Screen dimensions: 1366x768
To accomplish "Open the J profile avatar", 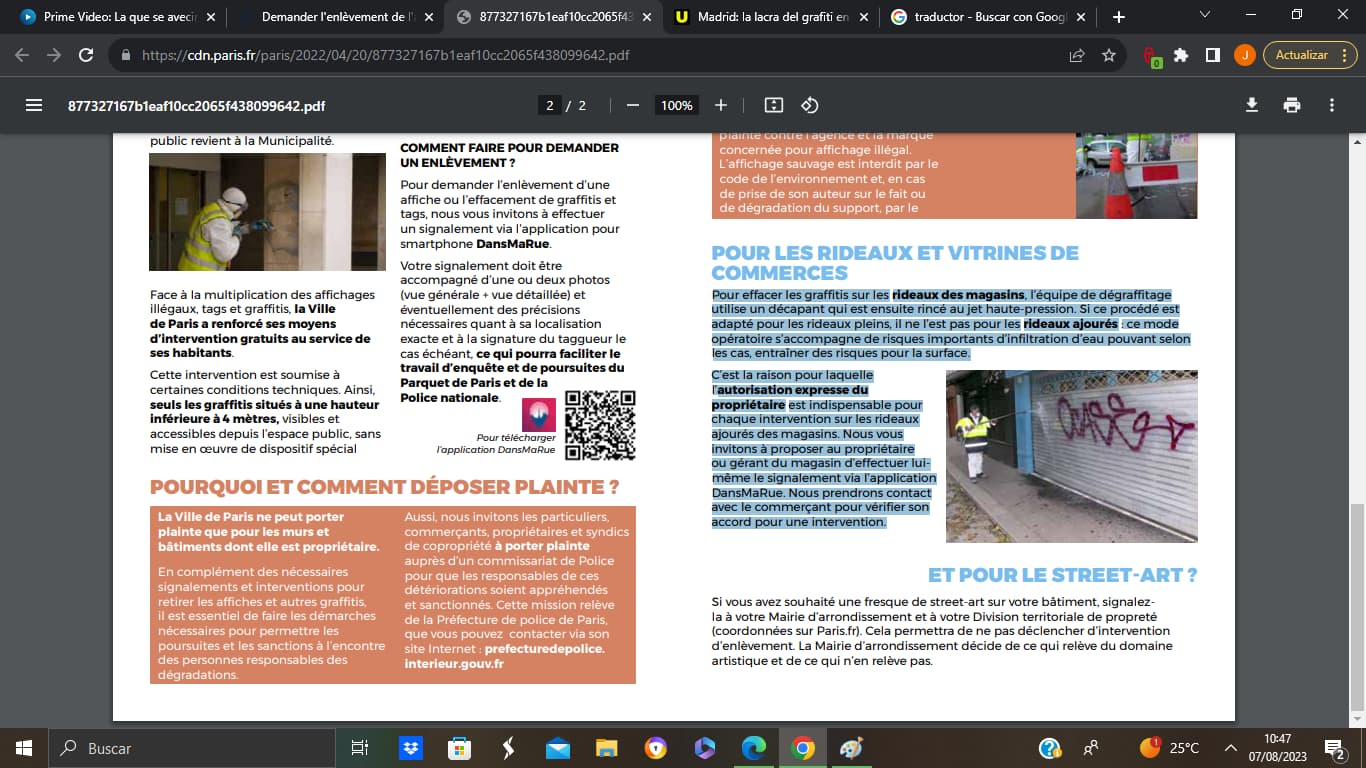I will pos(1244,55).
